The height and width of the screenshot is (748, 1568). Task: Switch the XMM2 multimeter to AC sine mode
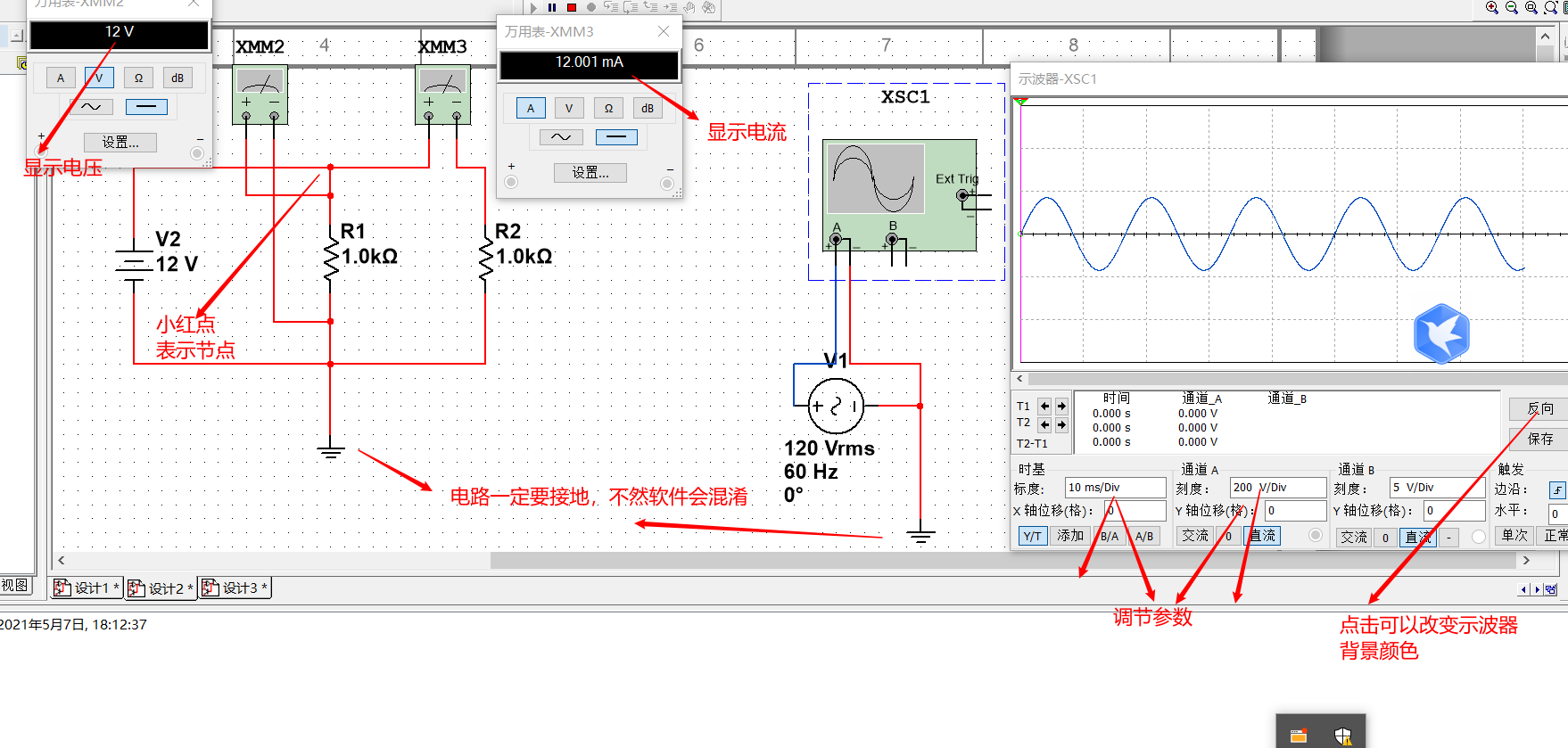coord(91,106)
